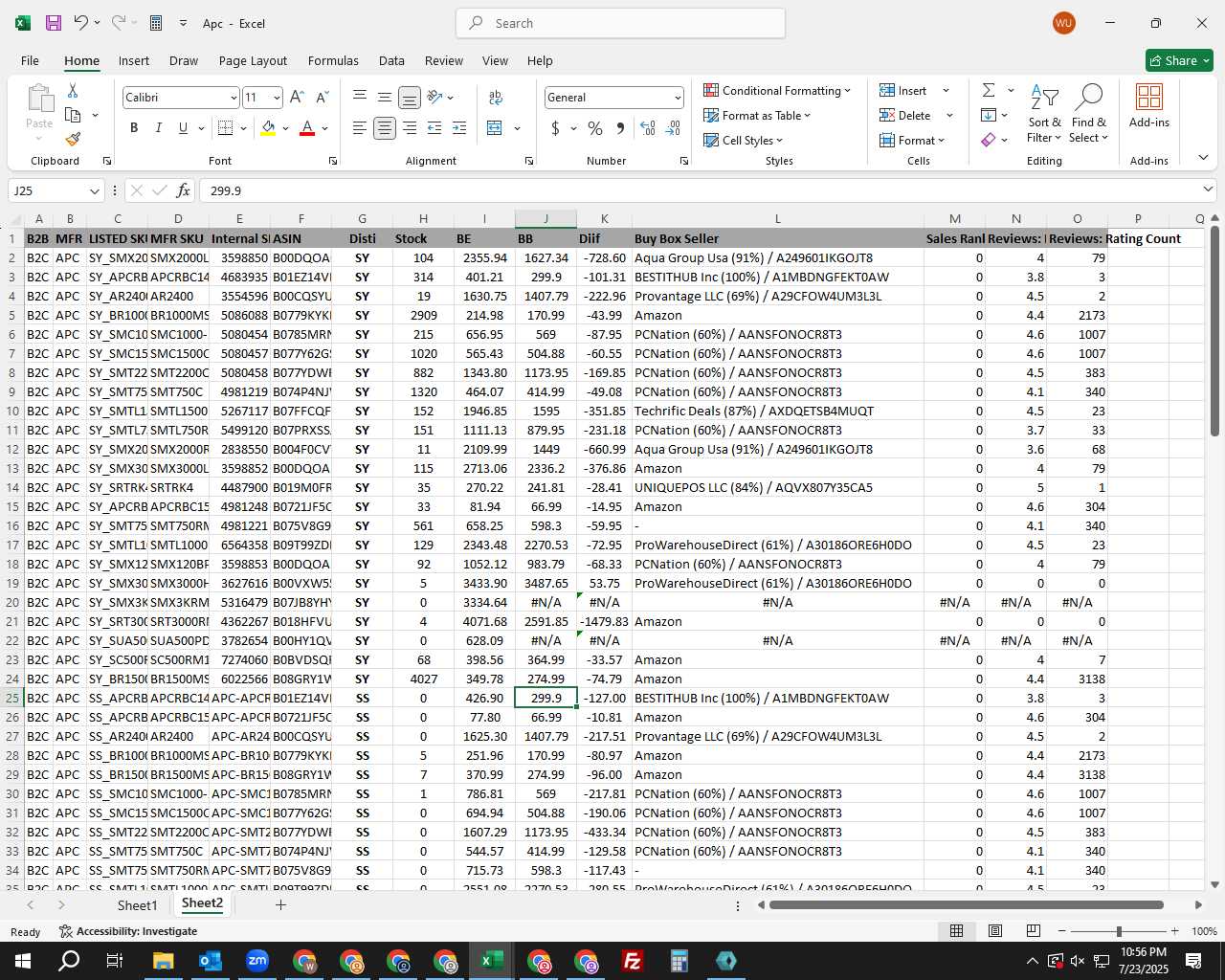Image resolution: width=1225 pixels, height=980 pixels.
Task: Switch to Page Layout view in status bar
Action: point(995,931)
